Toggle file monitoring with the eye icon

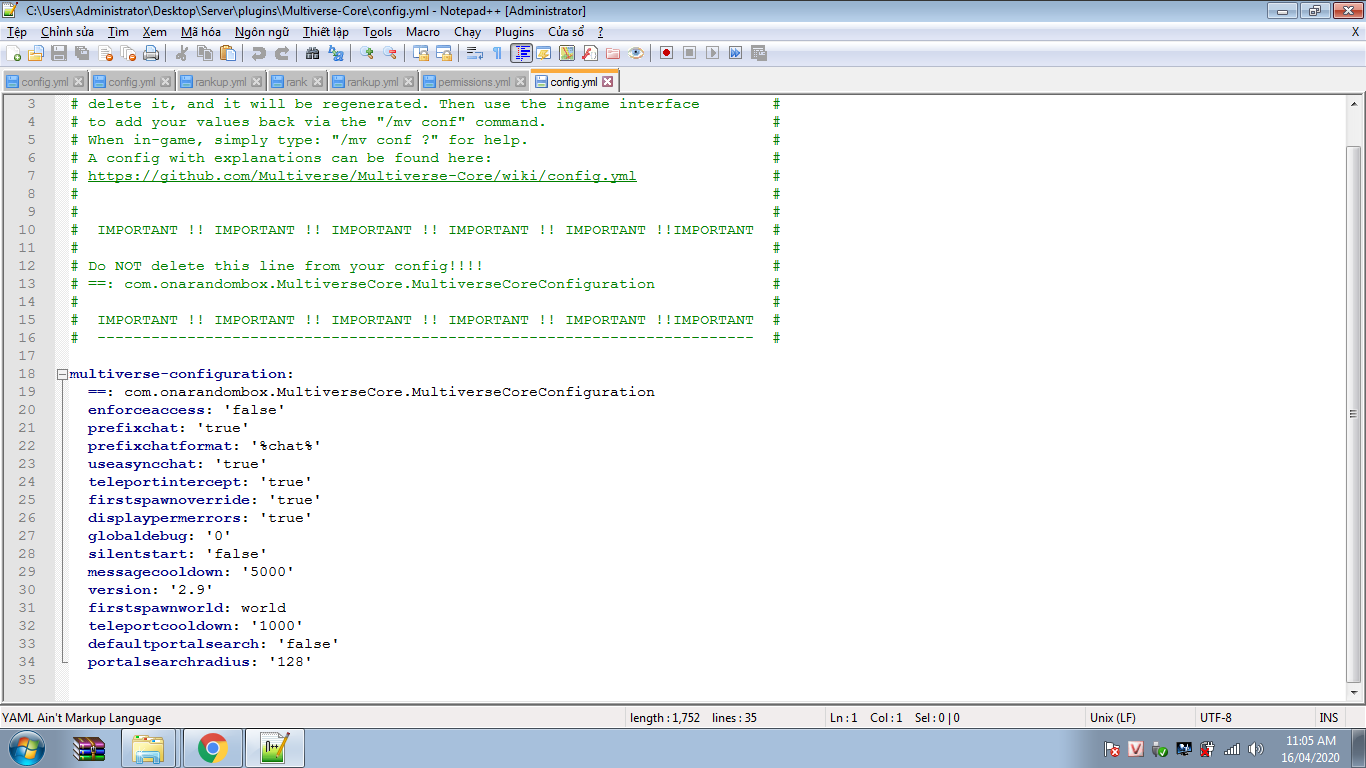pos(636,53)
